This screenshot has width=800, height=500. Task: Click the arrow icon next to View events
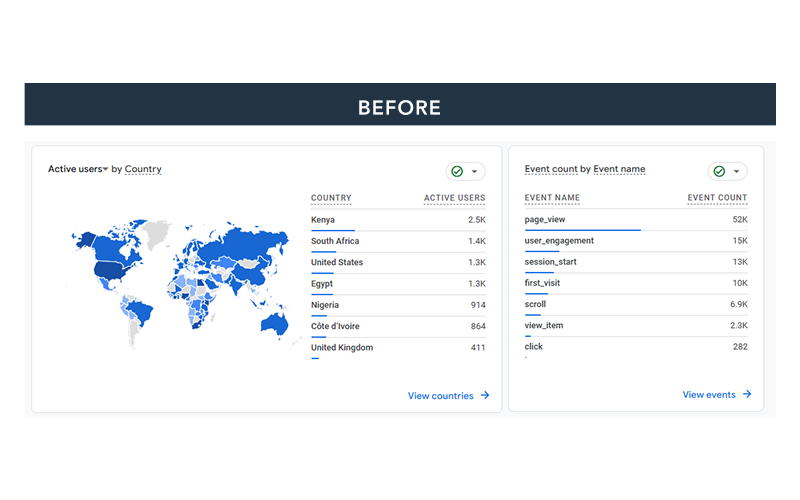[747, 394]
